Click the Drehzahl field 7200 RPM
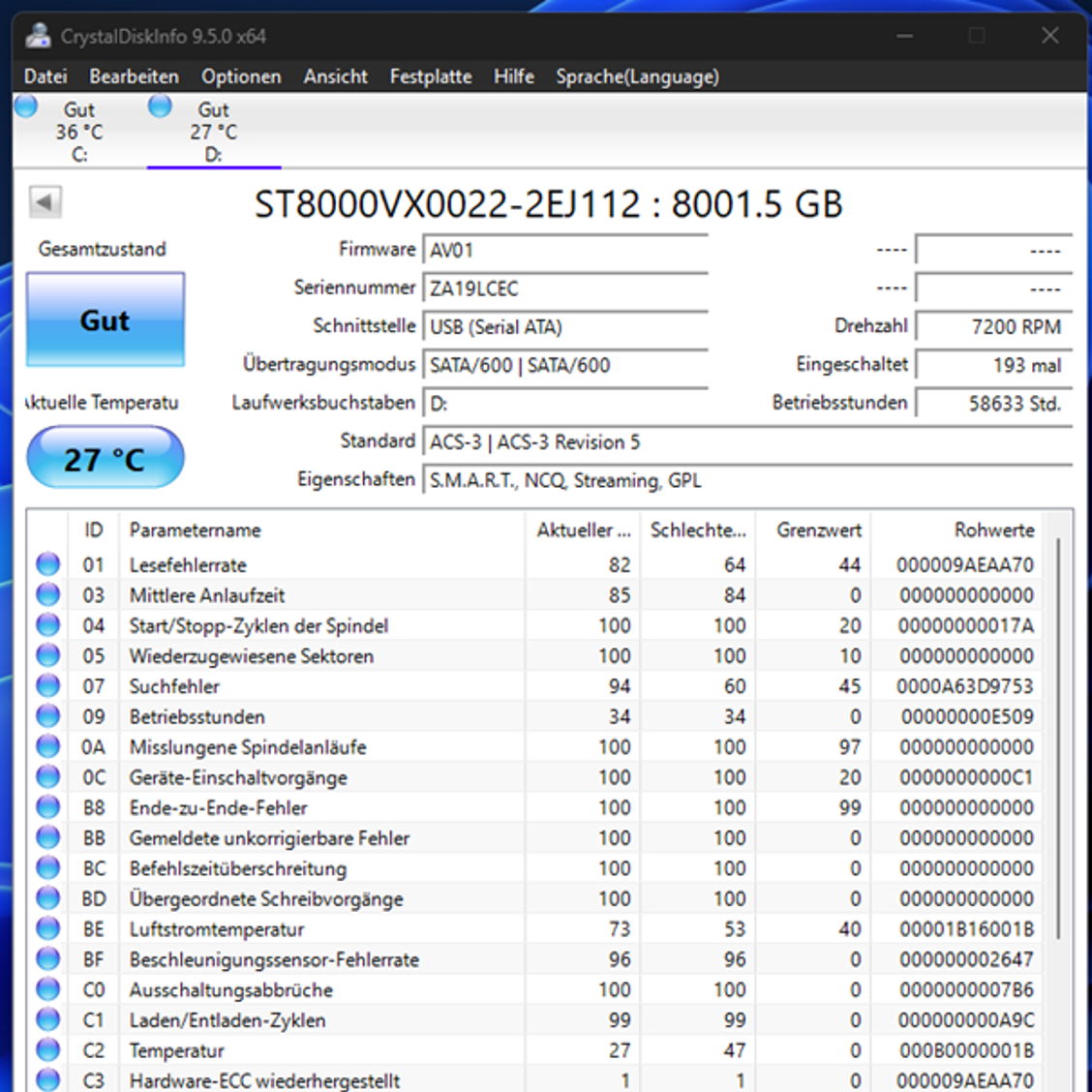The height and width of the screenshot is (1092, 1092). pos(994,326)
